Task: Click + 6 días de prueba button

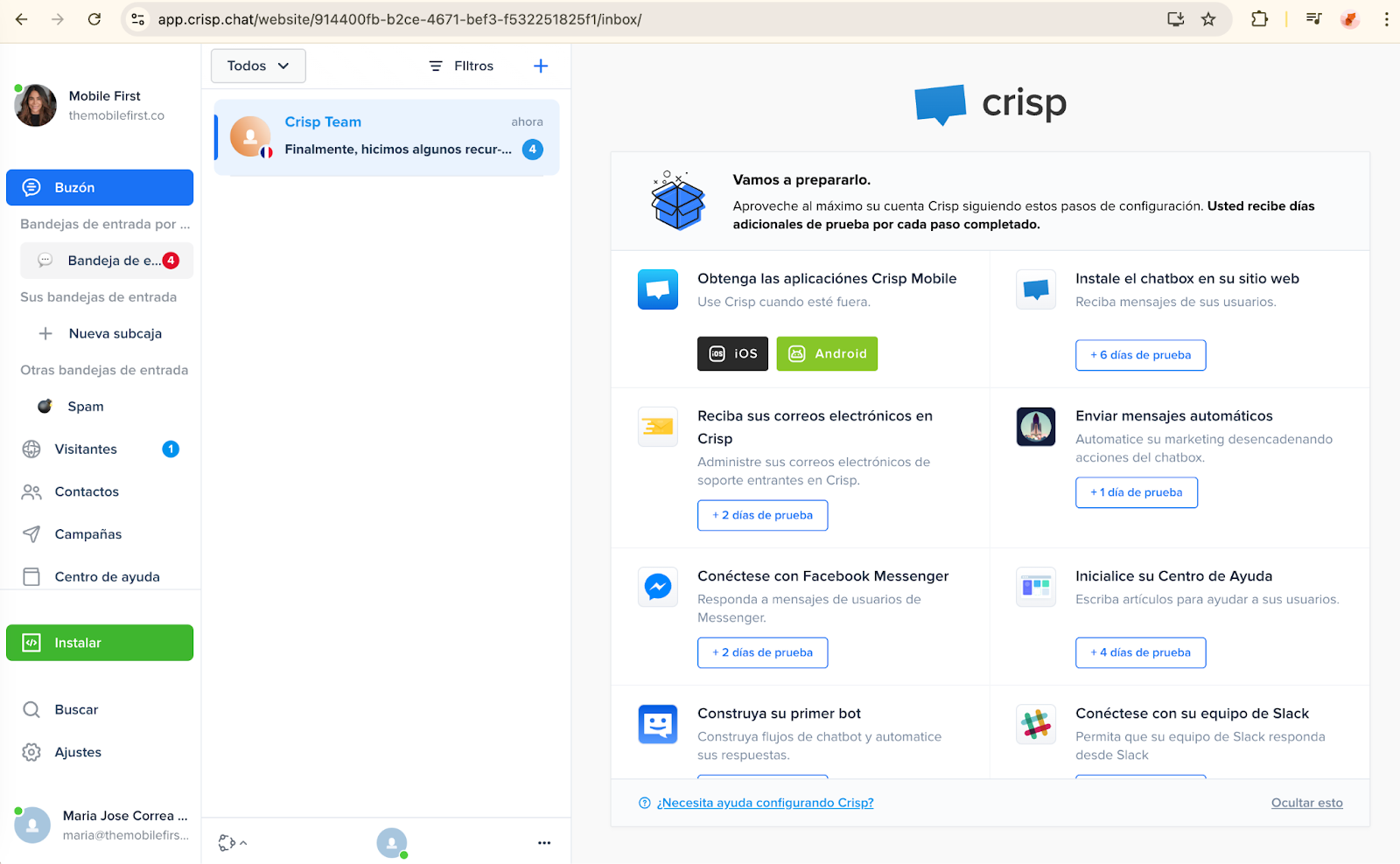Action: 1140,355
